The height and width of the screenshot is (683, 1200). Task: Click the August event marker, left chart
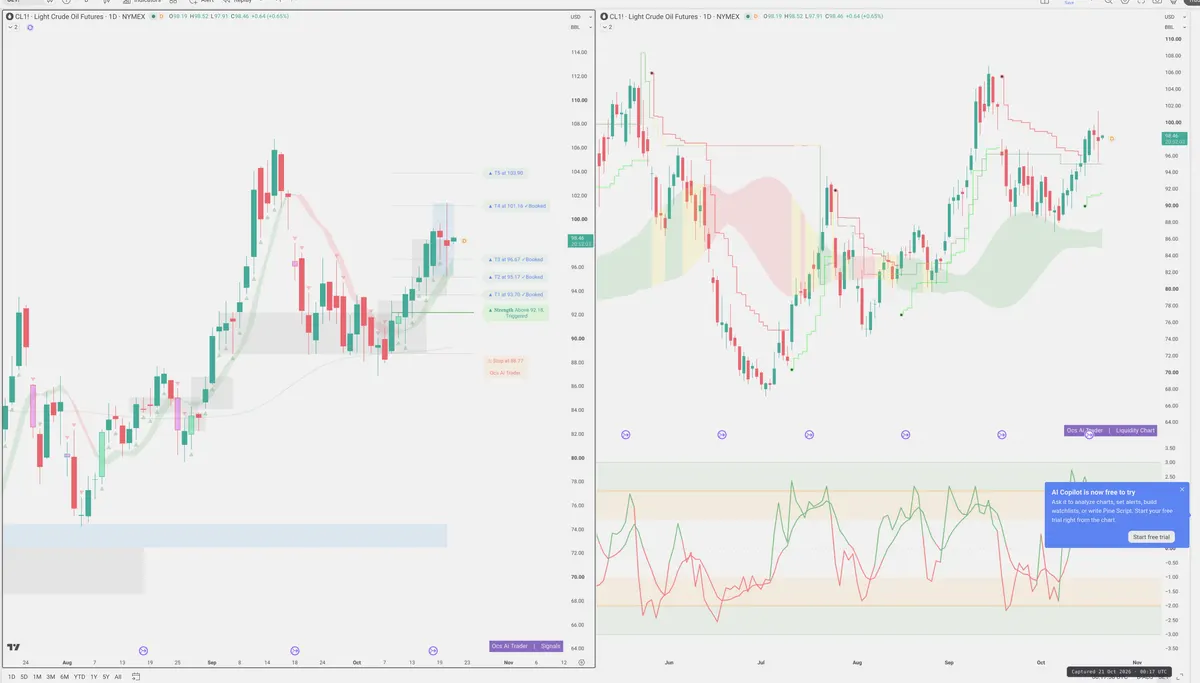[x=143, y=650]
